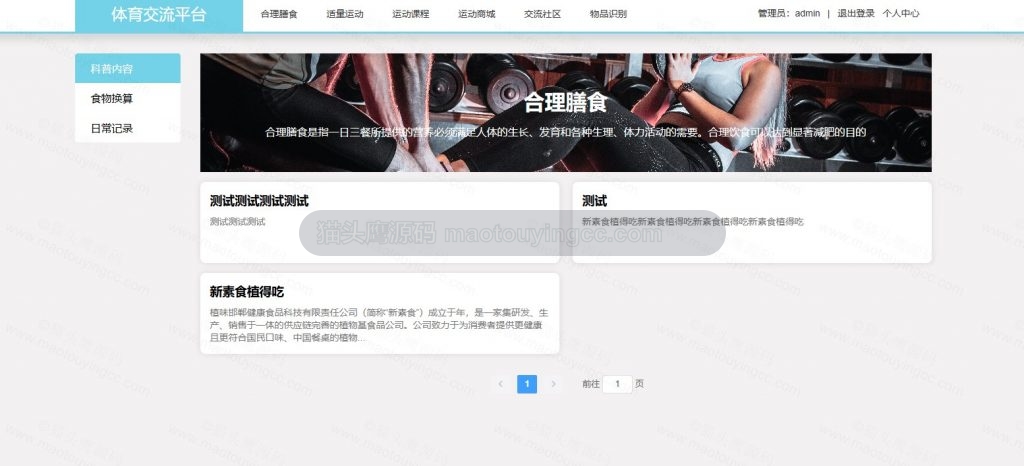The image size is (1024, 466).
Task: Switch to 食物换算 sidebar tab
Action: pos(128,99)
